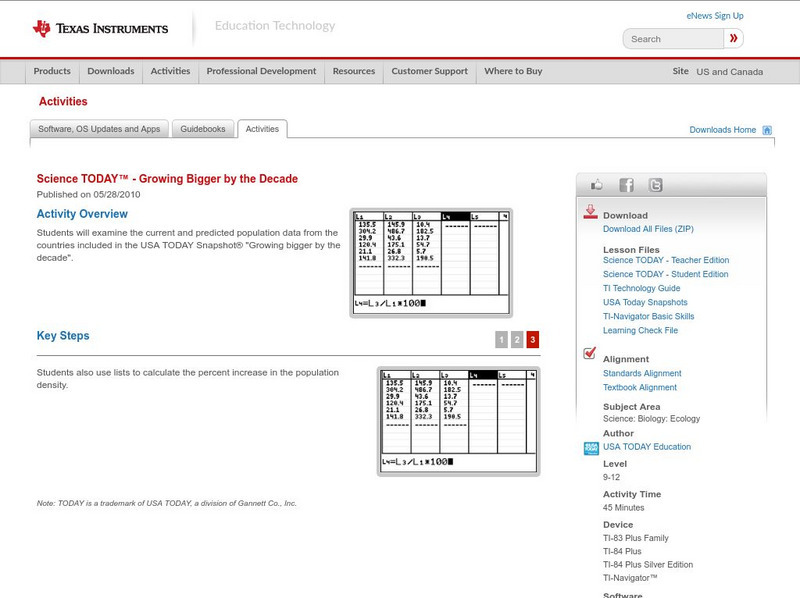
Task: Submit search with the red arrow button
Action: pyautogui.click(x=733, y=38)
